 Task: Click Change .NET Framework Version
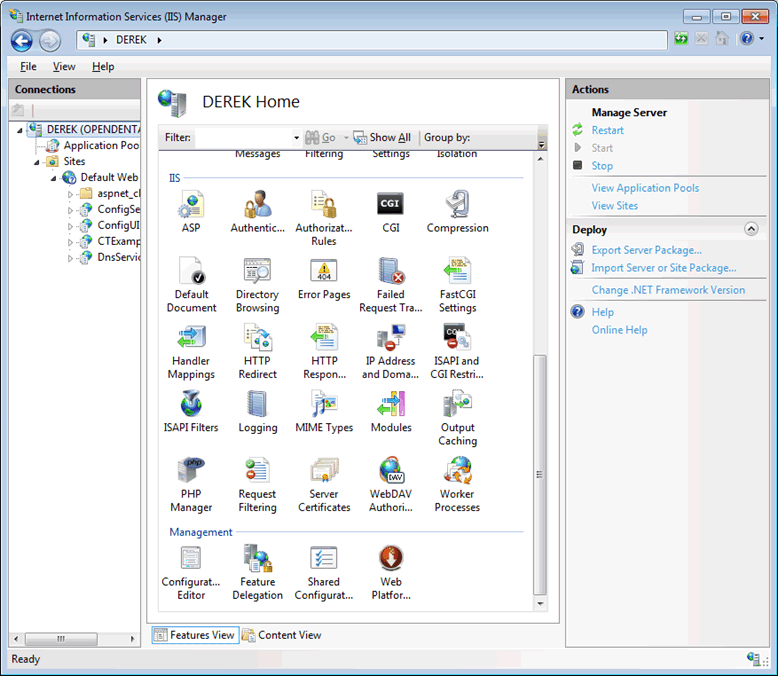(668, 290)
